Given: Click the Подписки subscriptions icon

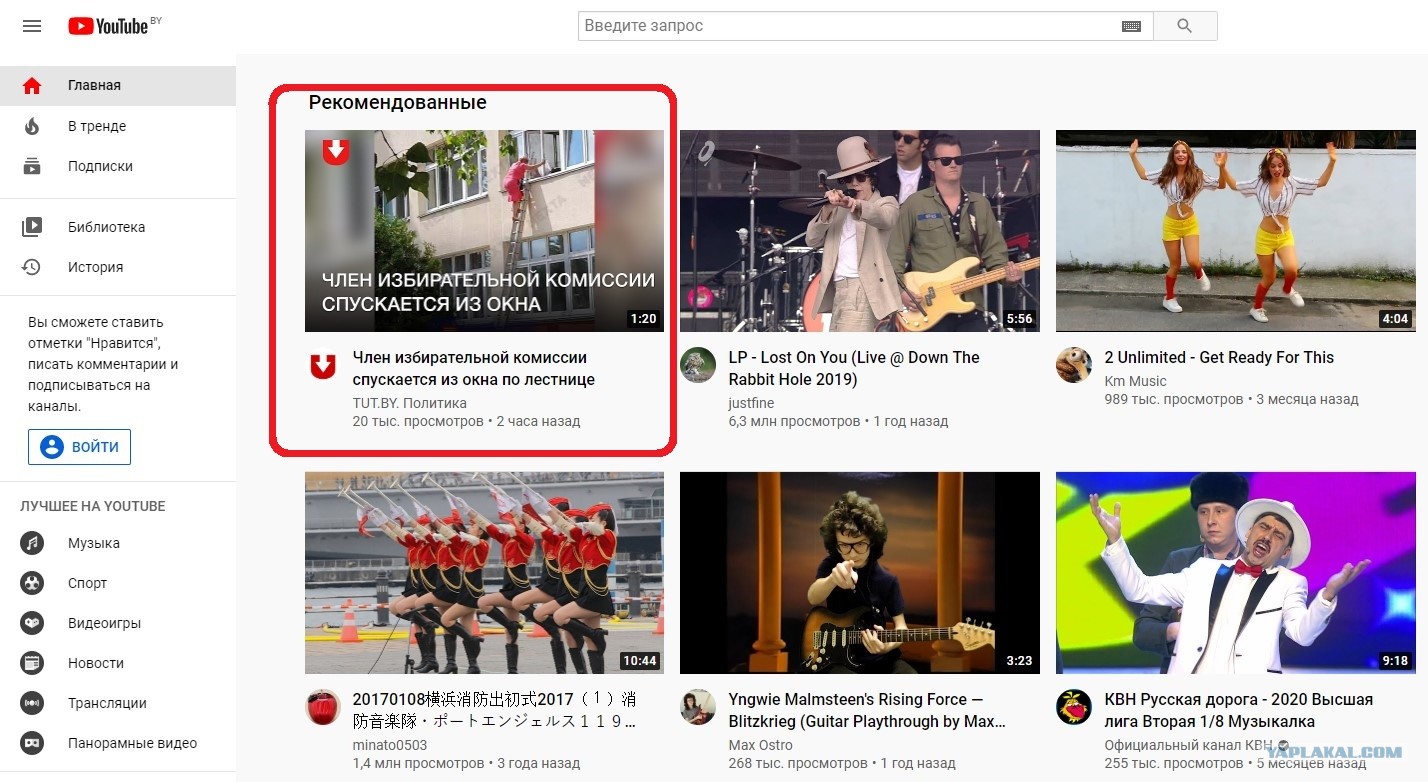Looking at the screenshot, I should 32,166.
